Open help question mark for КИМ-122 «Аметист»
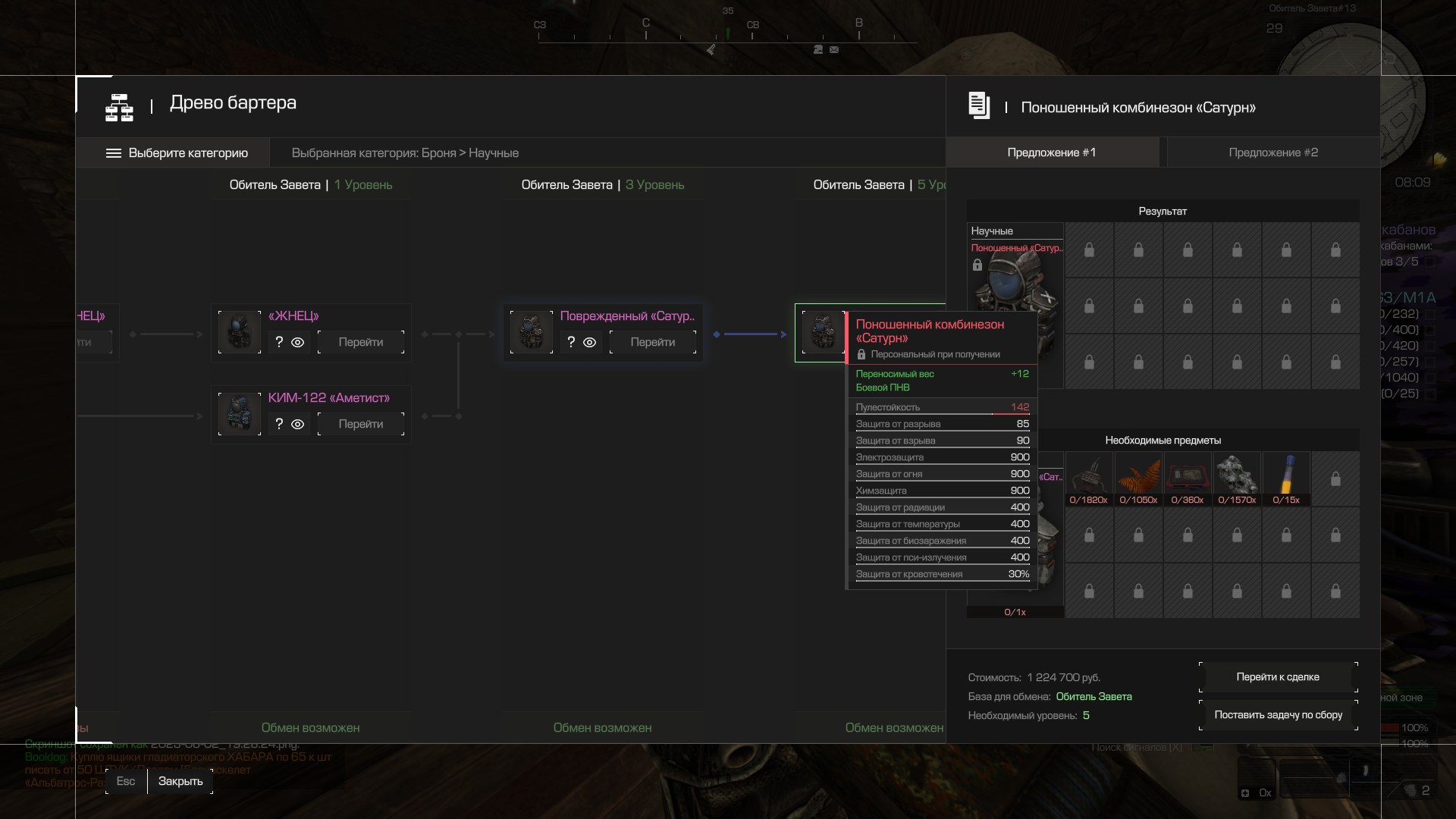The image size is (1456, 819). [279, 424]
